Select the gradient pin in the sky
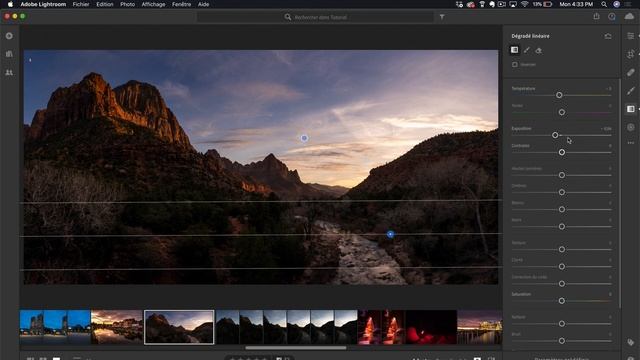 [x=304, y=138]
